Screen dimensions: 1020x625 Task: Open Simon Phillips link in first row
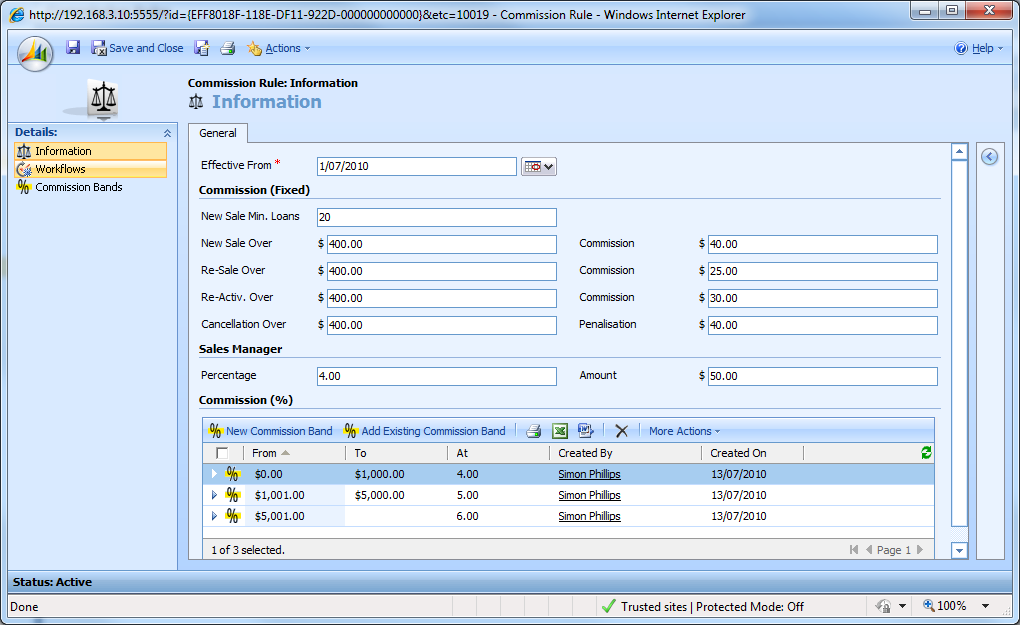point(589,474)
